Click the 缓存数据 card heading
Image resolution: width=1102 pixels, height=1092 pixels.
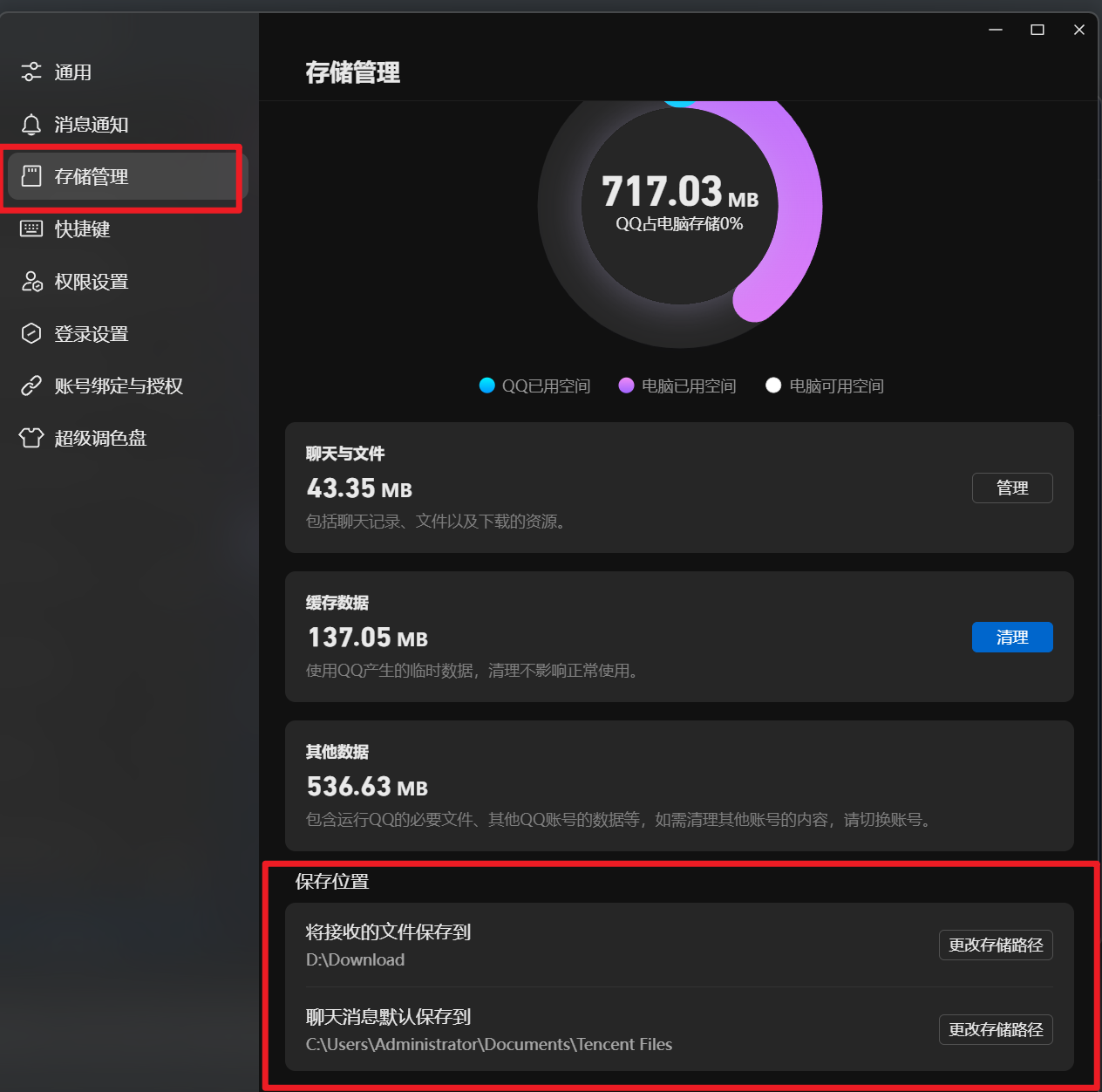[337, 603]
